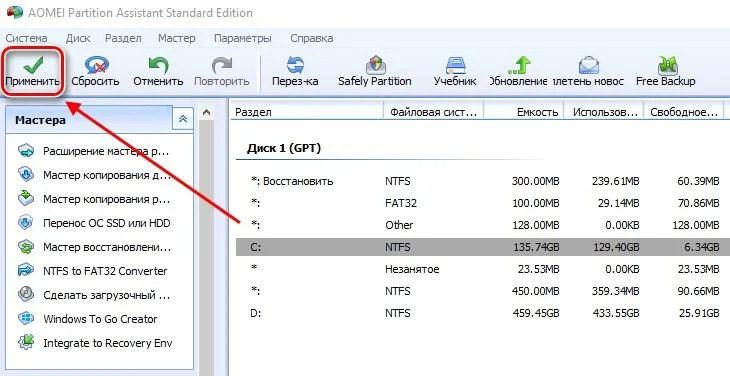Click the Мастер восстановления icon

click(26, 247)
